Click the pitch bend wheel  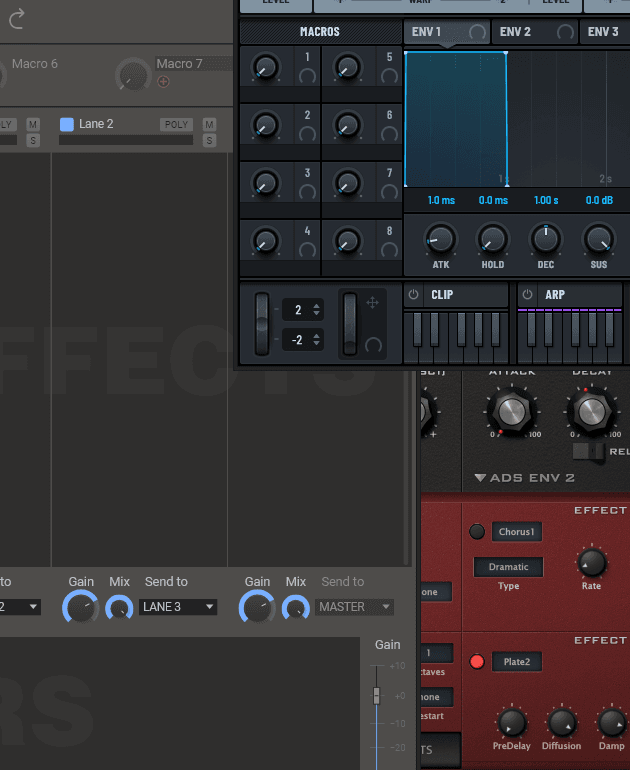[x=262, y=324]
